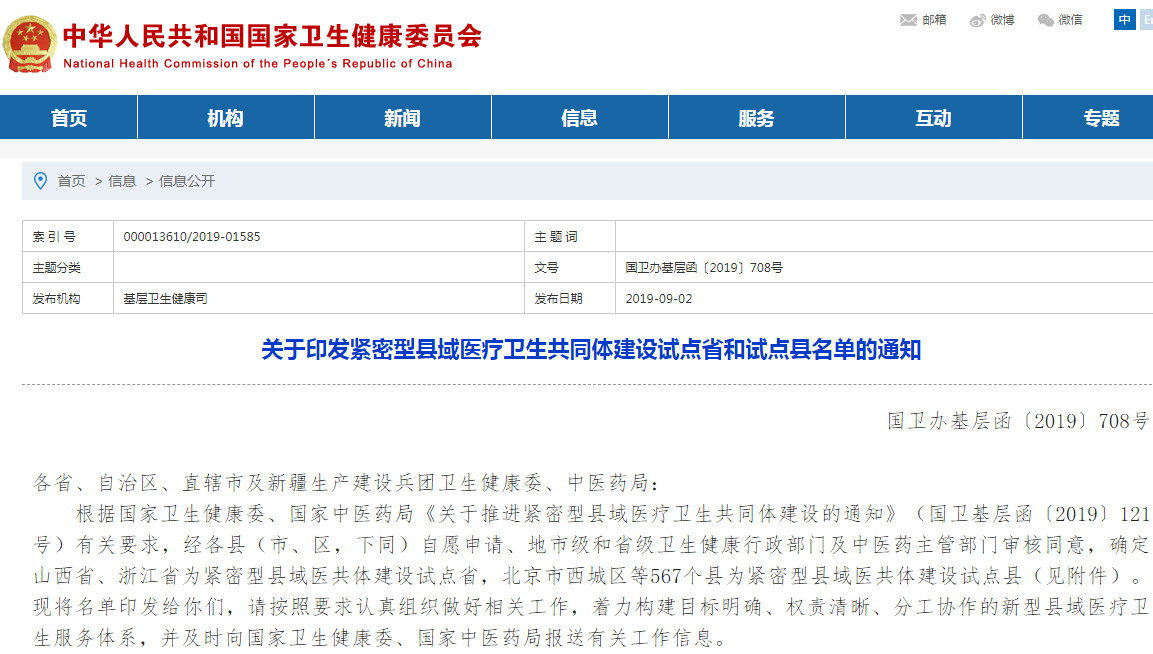Image resolution: width=1153 pixels, height=654 pixels.
Task: Switch language to 中 (Chinese)
Action: pos(1124,20)
